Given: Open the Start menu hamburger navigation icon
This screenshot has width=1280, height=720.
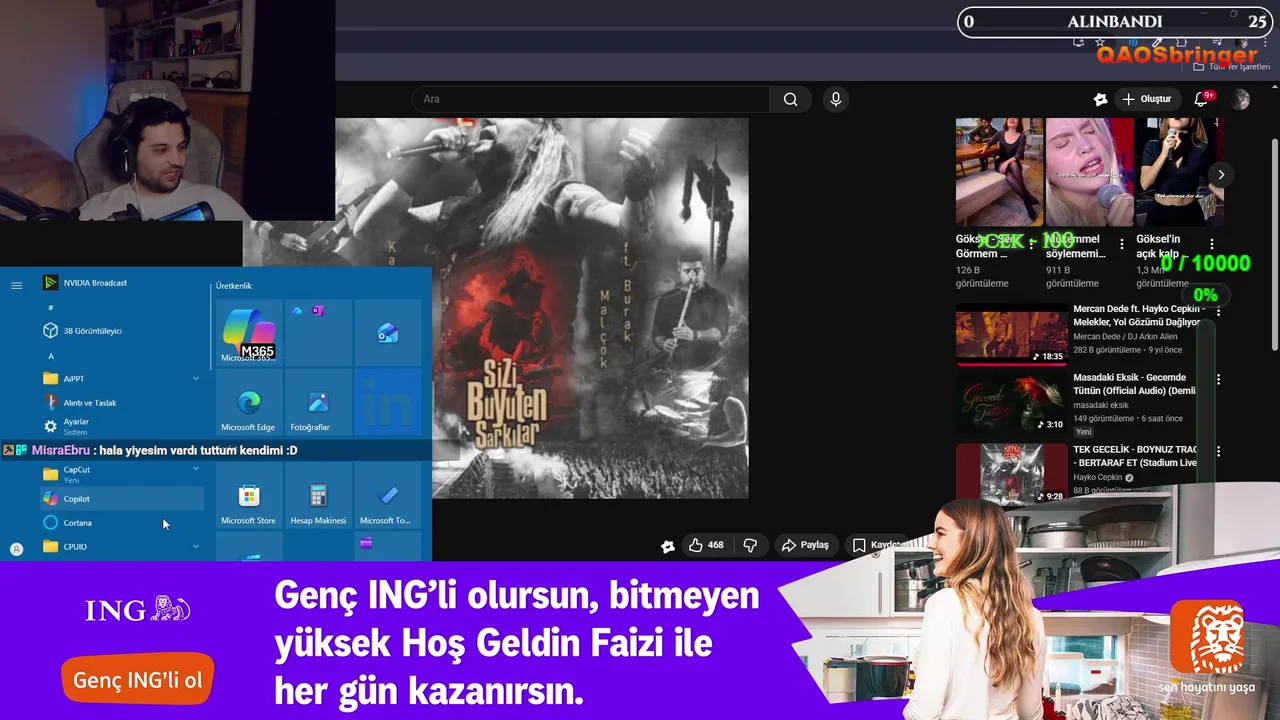Looking at the screenshot, I should [16, 285].
